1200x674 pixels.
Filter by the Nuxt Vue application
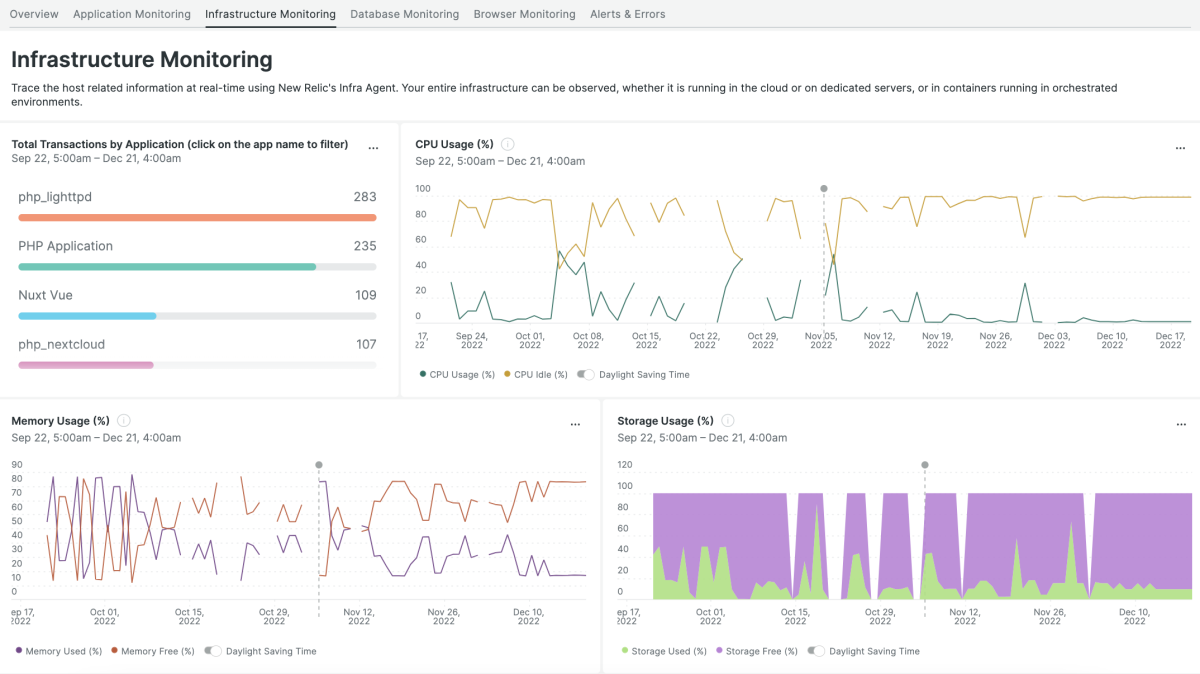pyautogui.click(x=45, y=295)
